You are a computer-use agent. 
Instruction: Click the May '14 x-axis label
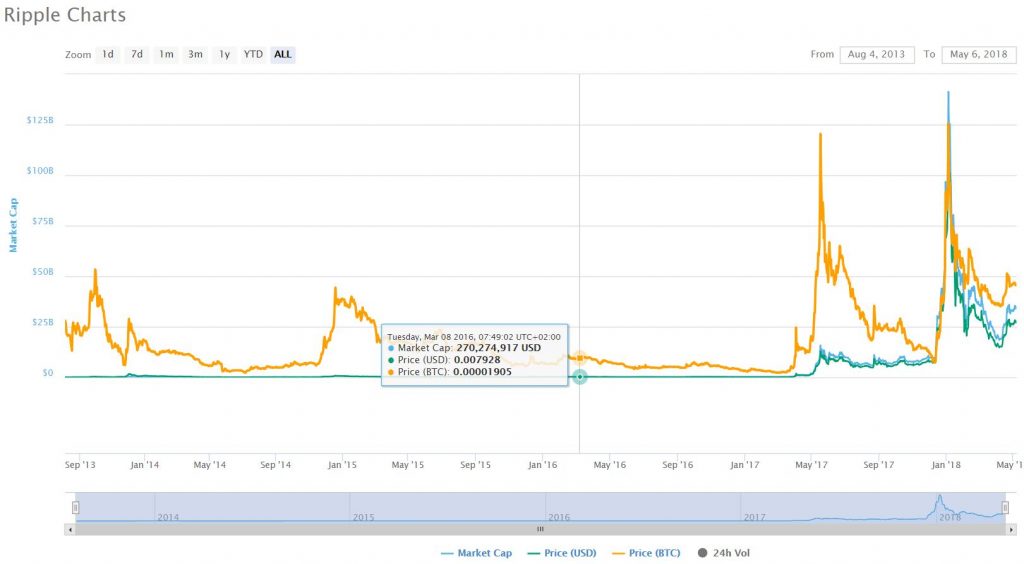pyautogui.click(x=210, y=465)
